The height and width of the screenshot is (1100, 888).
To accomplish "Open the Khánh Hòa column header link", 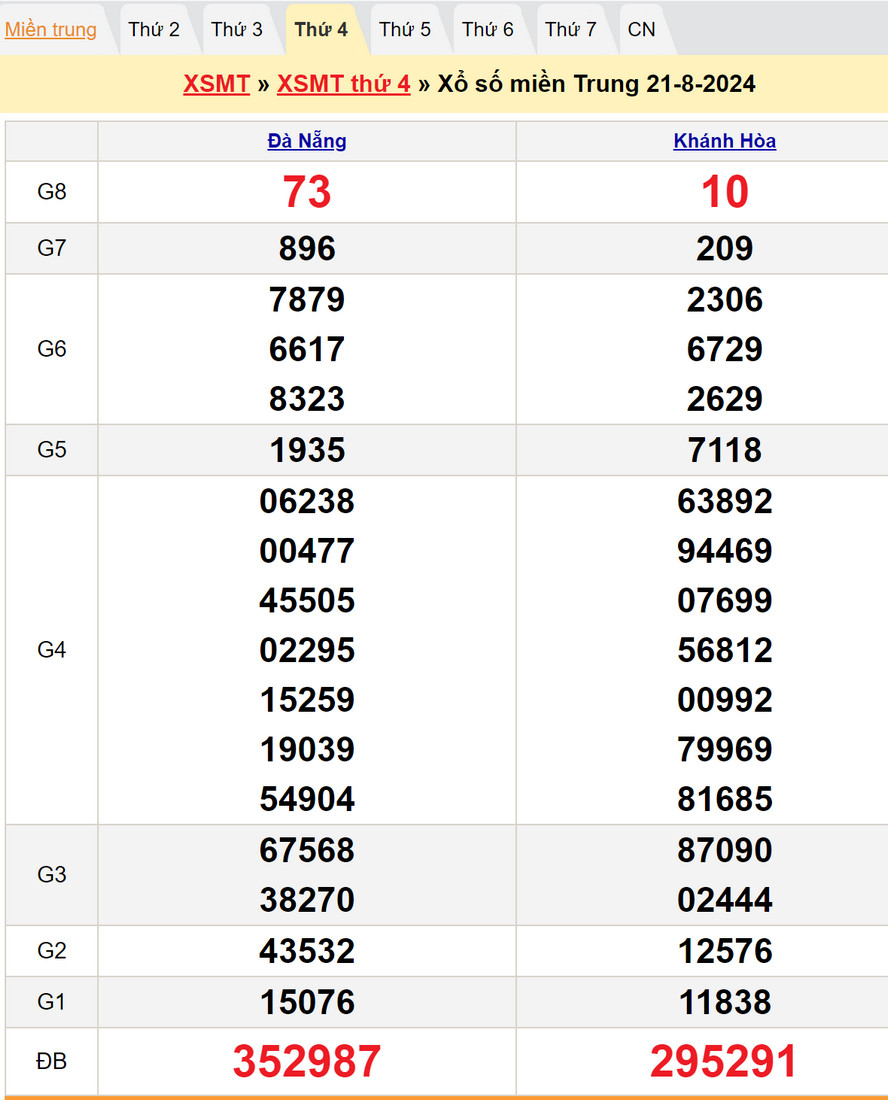I will (x=725, y=141).
